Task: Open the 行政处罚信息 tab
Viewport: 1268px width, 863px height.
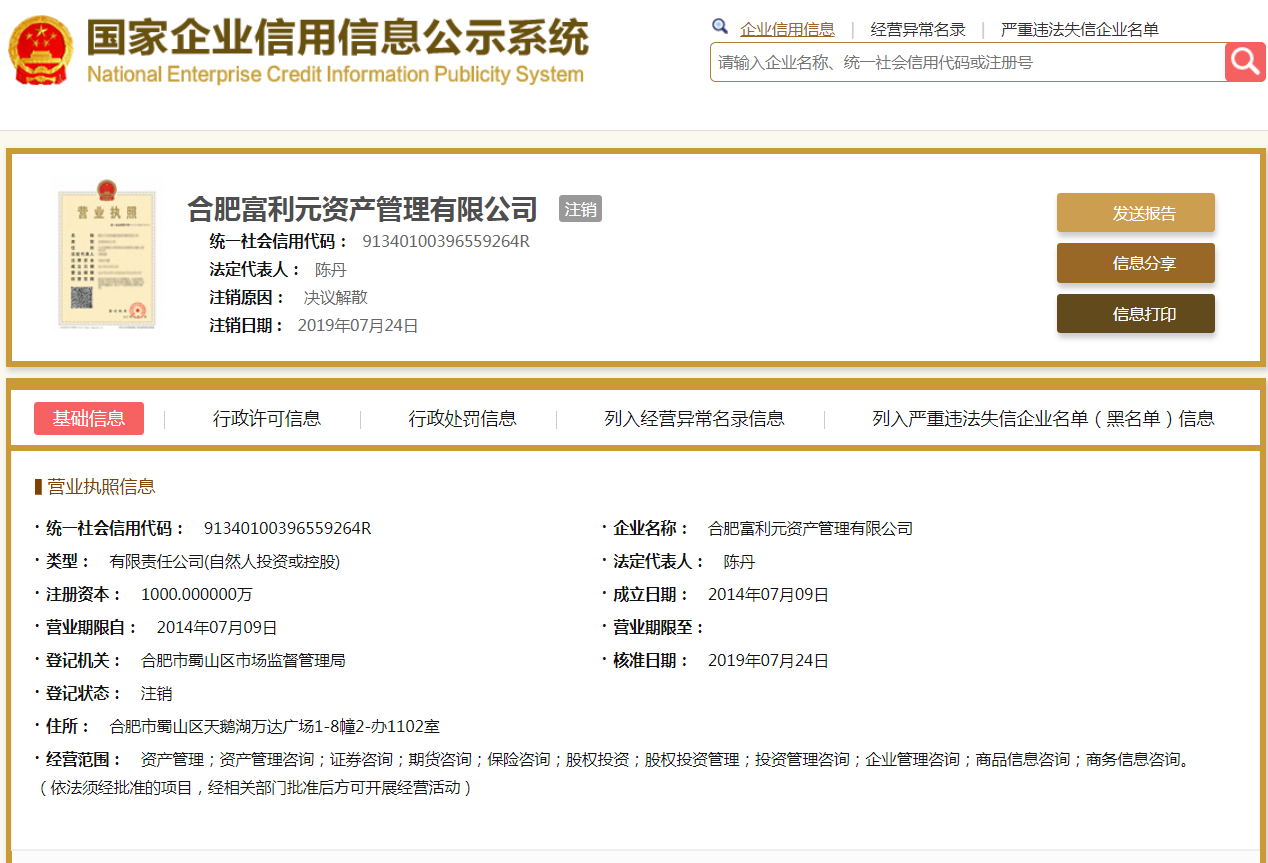Action: [x=462, y=418]
